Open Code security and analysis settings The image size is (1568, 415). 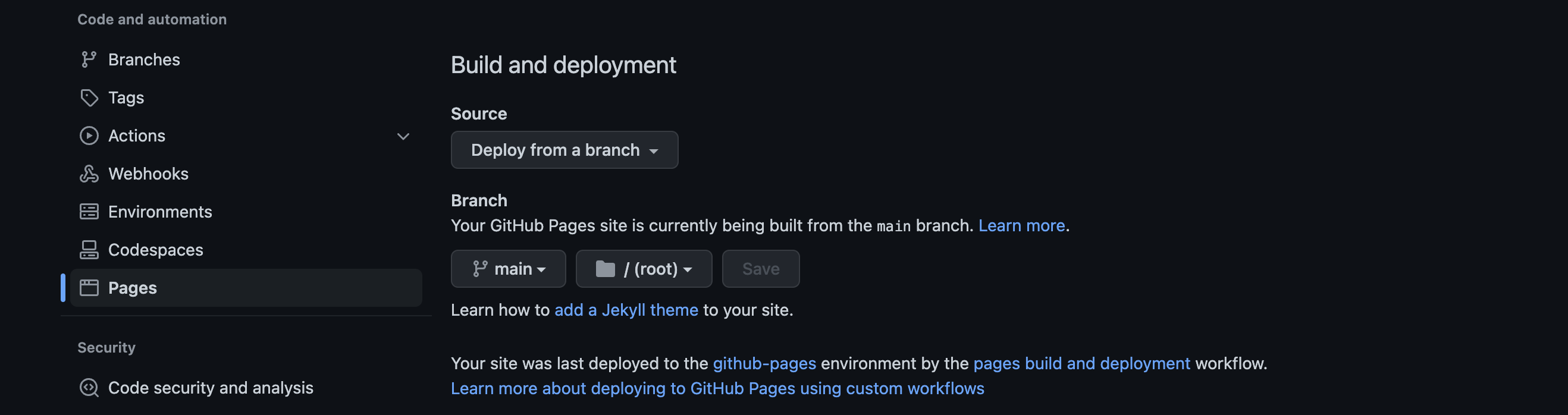click(246, 388)
